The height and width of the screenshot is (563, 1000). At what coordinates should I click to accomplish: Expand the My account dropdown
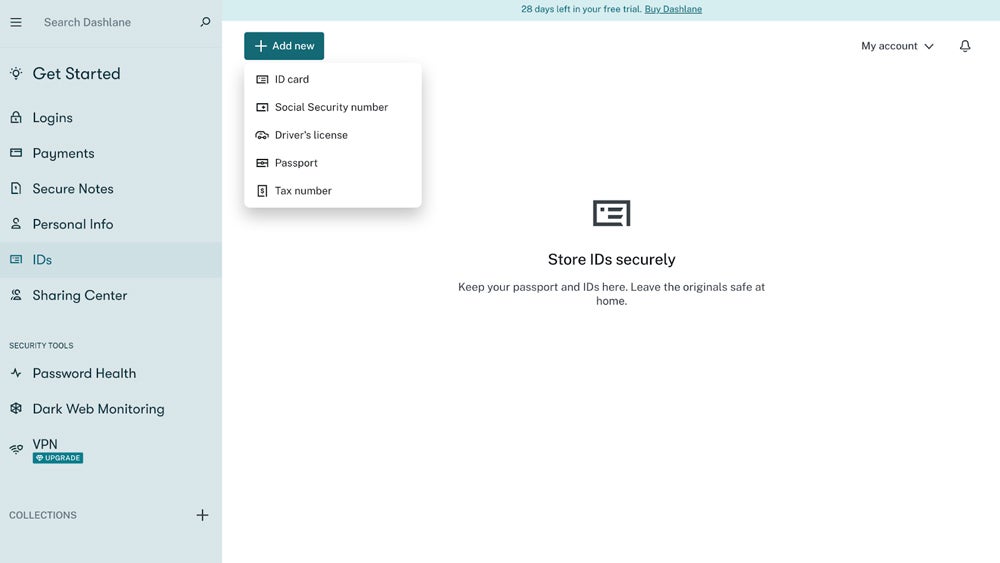pos(897,46)
